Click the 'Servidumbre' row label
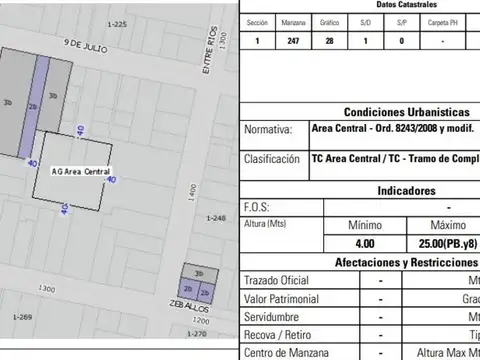Screen dimensions: 480x360 click(x=271, y=317)
